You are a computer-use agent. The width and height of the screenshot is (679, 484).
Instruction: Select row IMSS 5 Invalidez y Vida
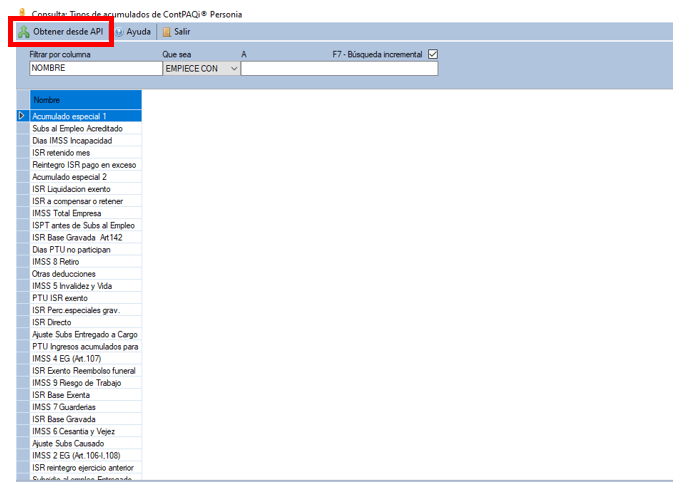pos(86,286)
